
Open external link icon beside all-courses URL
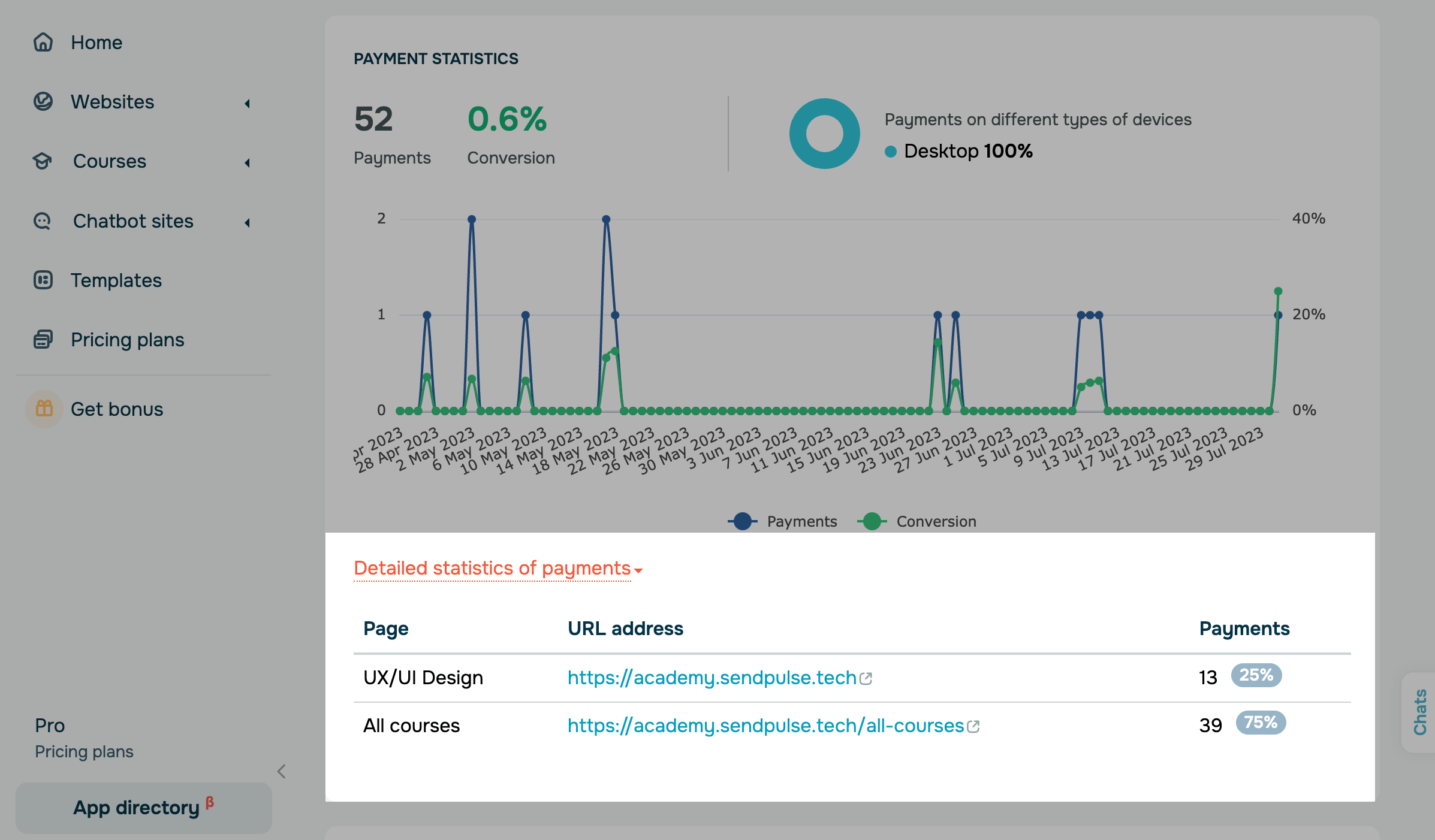(x=973, y=727)
